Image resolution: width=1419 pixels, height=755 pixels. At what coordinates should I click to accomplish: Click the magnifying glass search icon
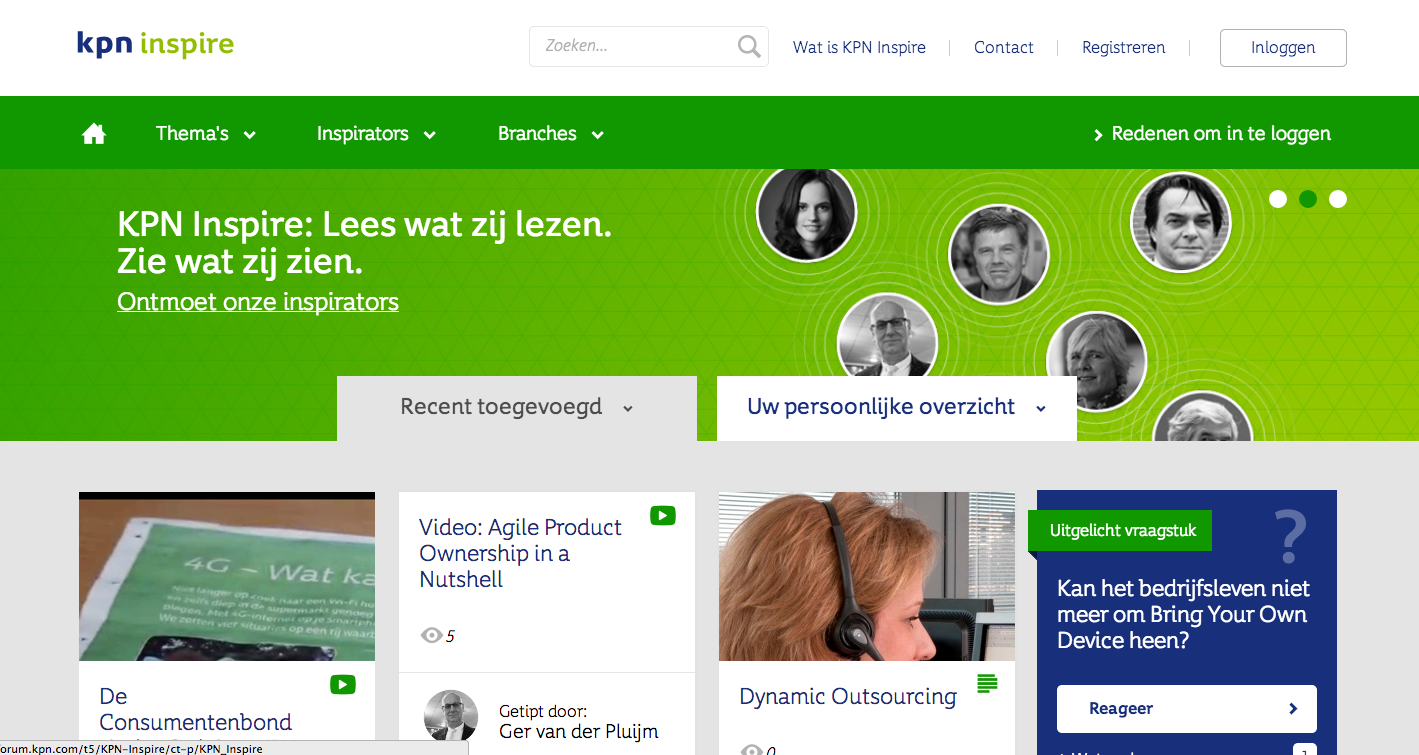point(748,46)
